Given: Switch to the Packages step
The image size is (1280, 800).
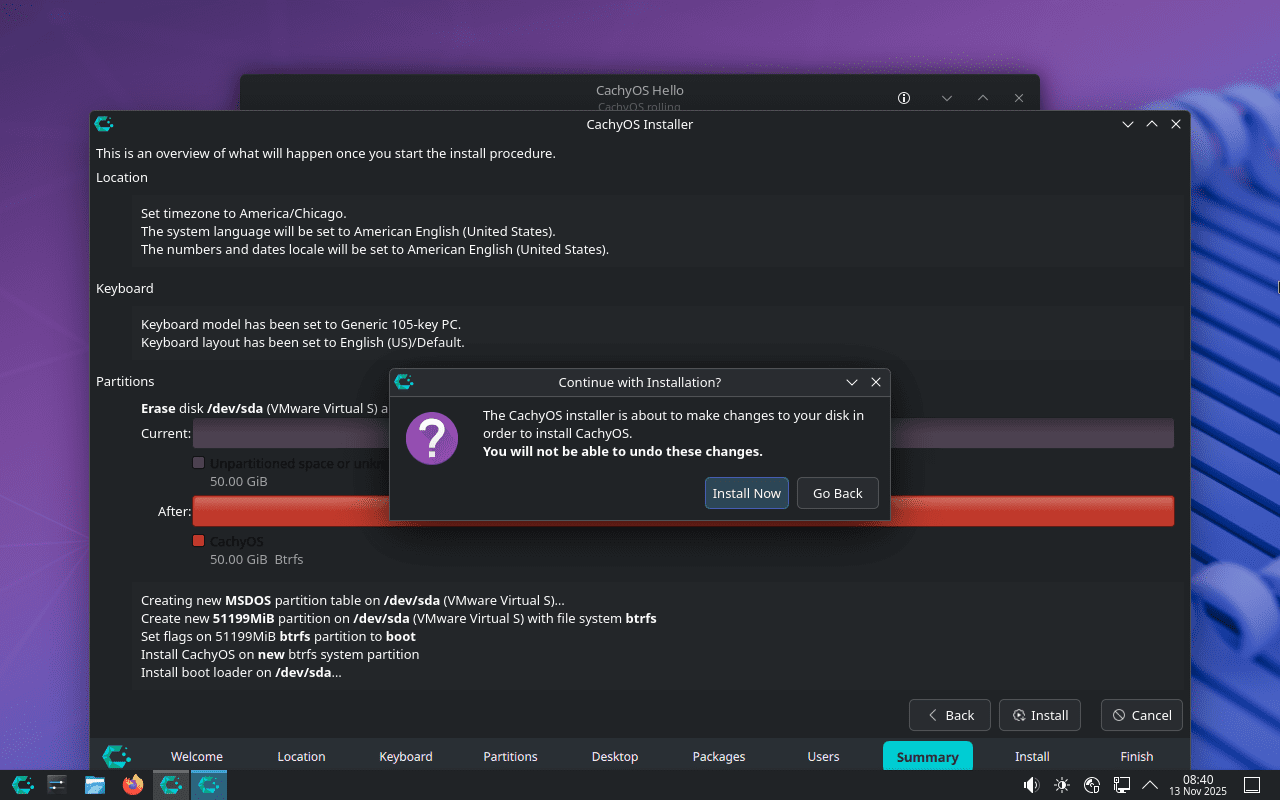Looking at the screenshot, I should pyautogui.click(x=719, y=756).
